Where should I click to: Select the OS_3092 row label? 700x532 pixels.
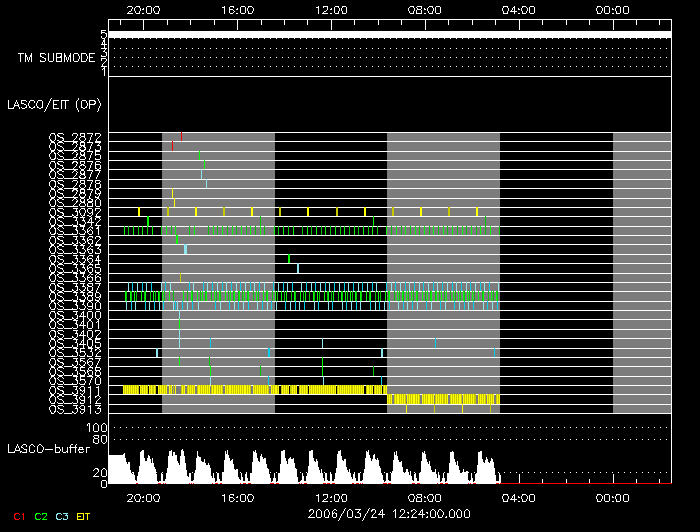pyautogui.click(x=75, y=212)
